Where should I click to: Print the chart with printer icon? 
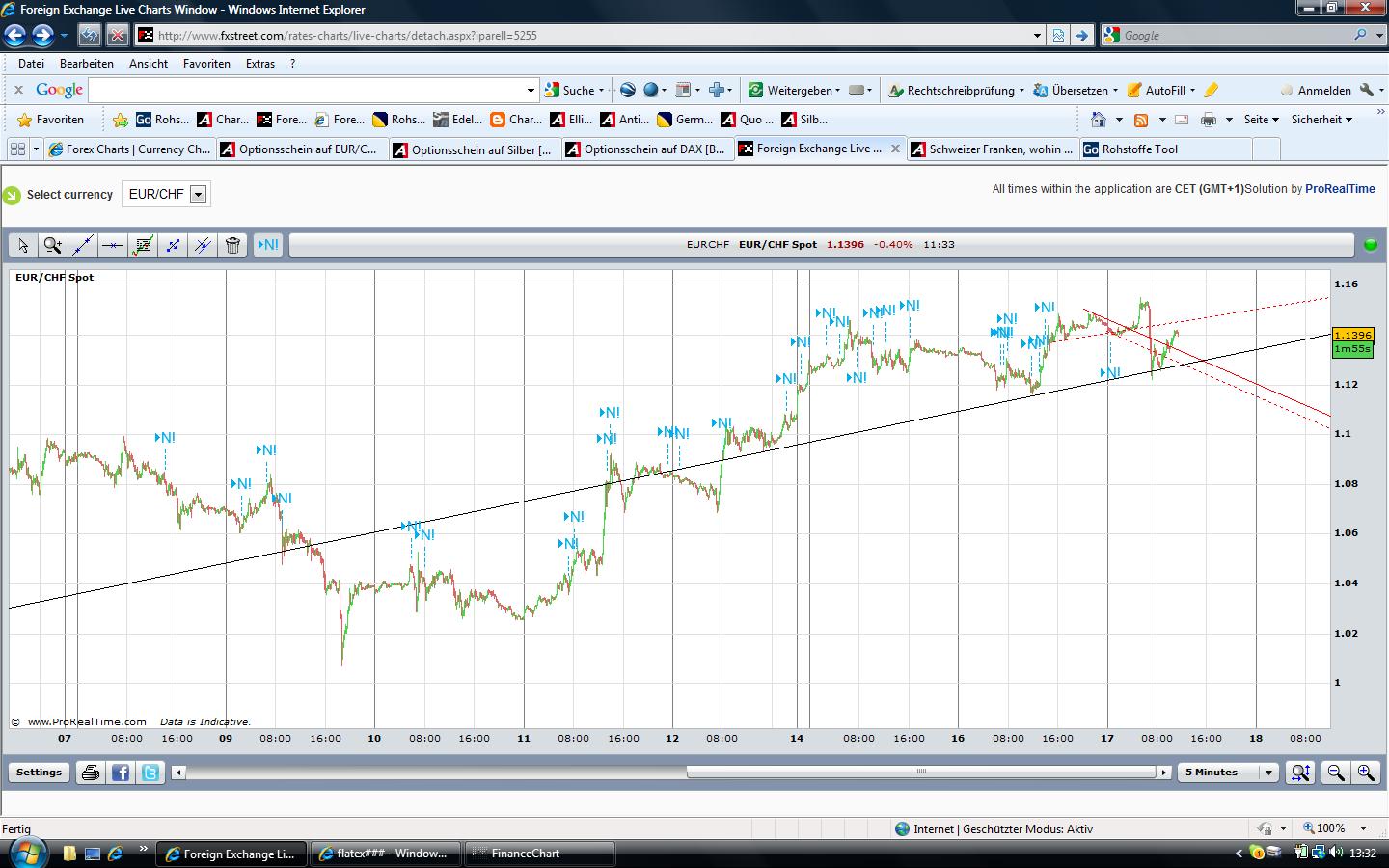tap(91, 773)
